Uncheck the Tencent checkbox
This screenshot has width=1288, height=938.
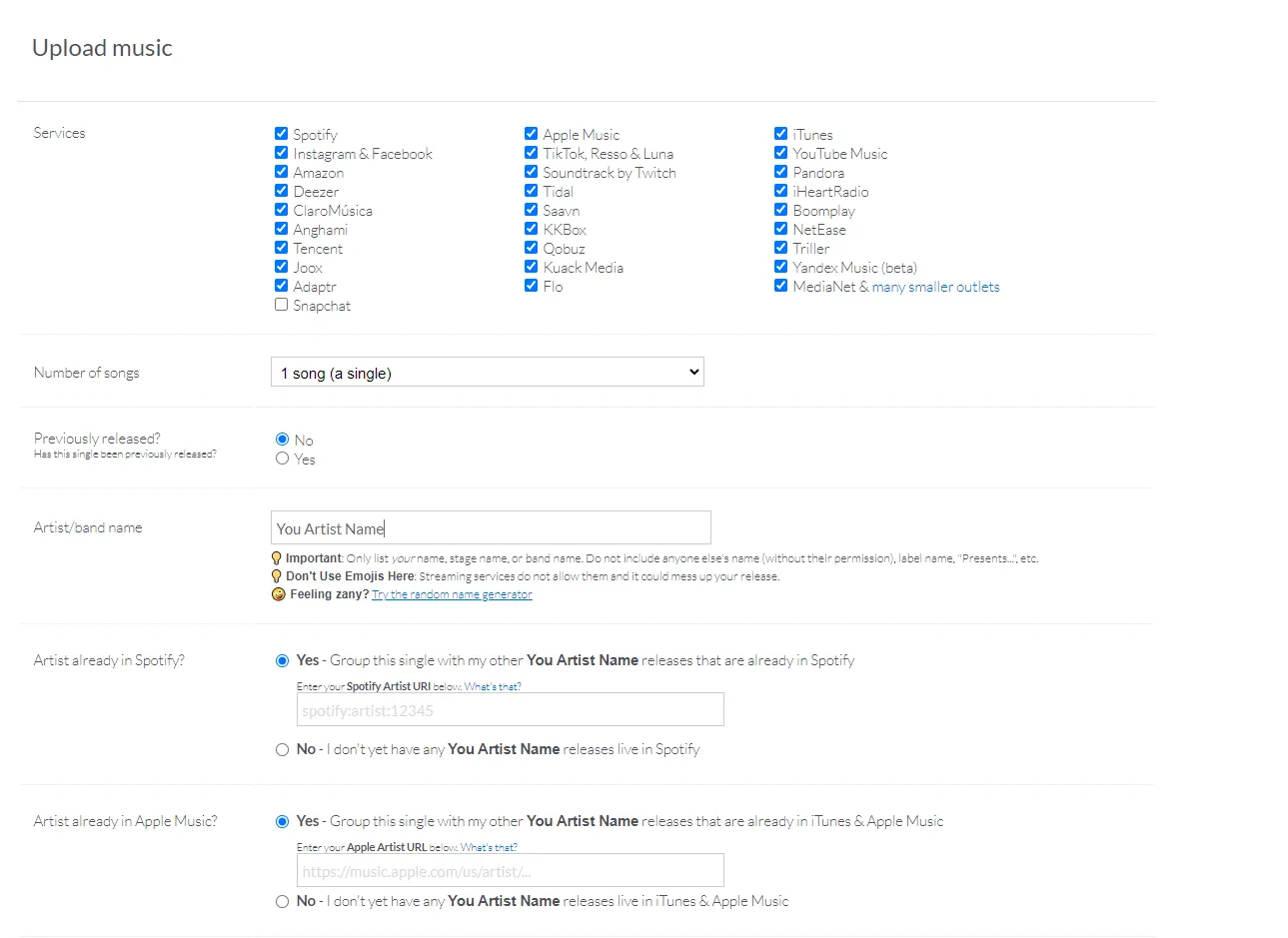tap(282, 248)
